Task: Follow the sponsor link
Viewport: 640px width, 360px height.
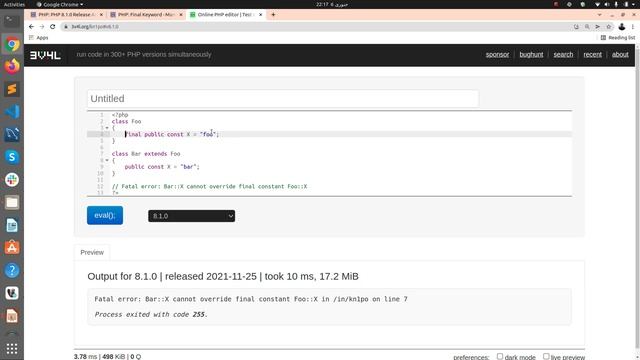Action: (497, 55)
